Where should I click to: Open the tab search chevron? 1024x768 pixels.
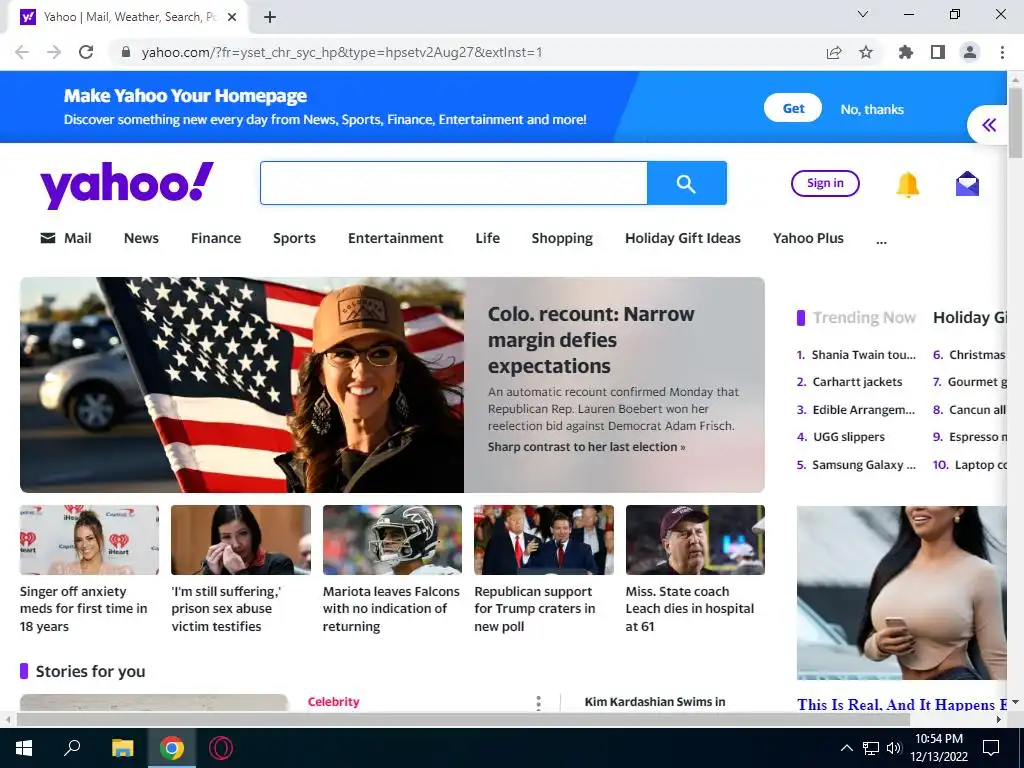[x=863, y=14]
